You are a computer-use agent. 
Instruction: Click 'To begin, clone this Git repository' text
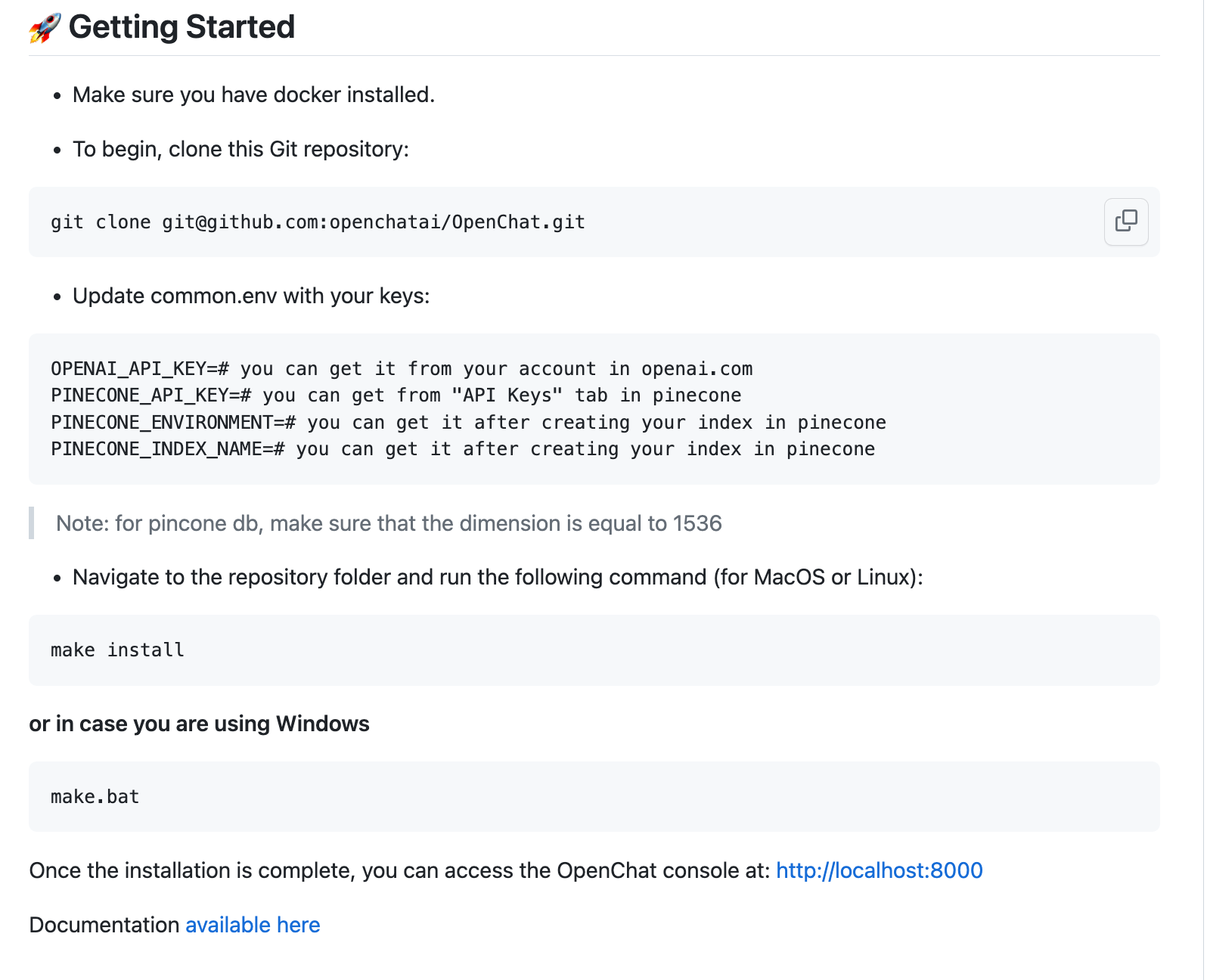coord(240,149)
